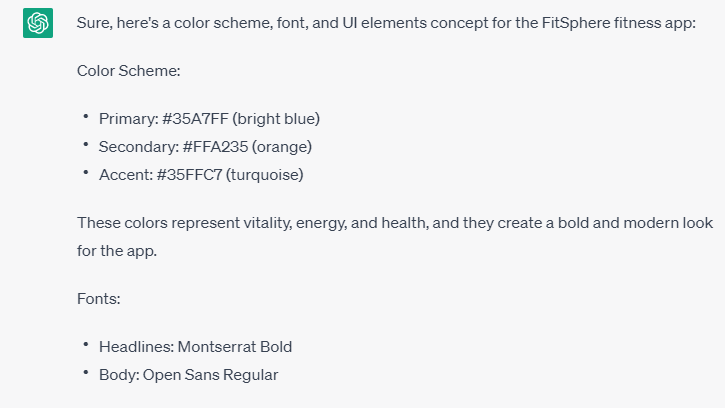
Task: Select the 'Body: Open Sans Regular' line
Action: coord(189,375)
